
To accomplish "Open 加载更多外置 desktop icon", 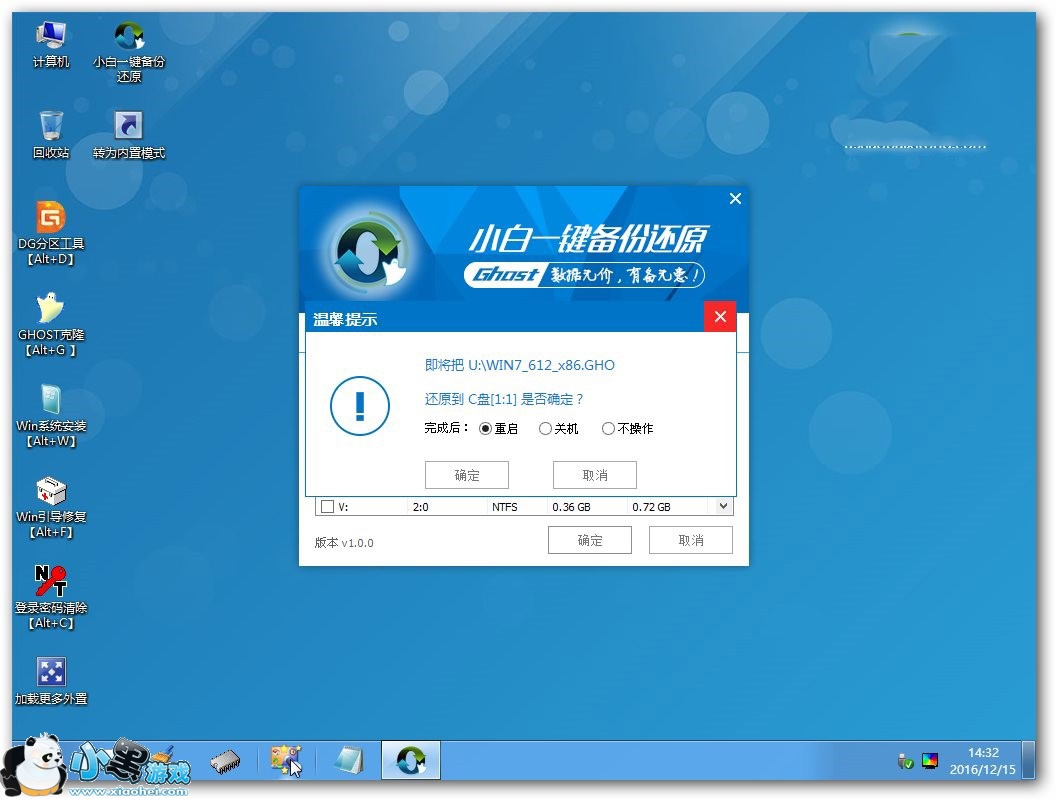I will 51,681.
